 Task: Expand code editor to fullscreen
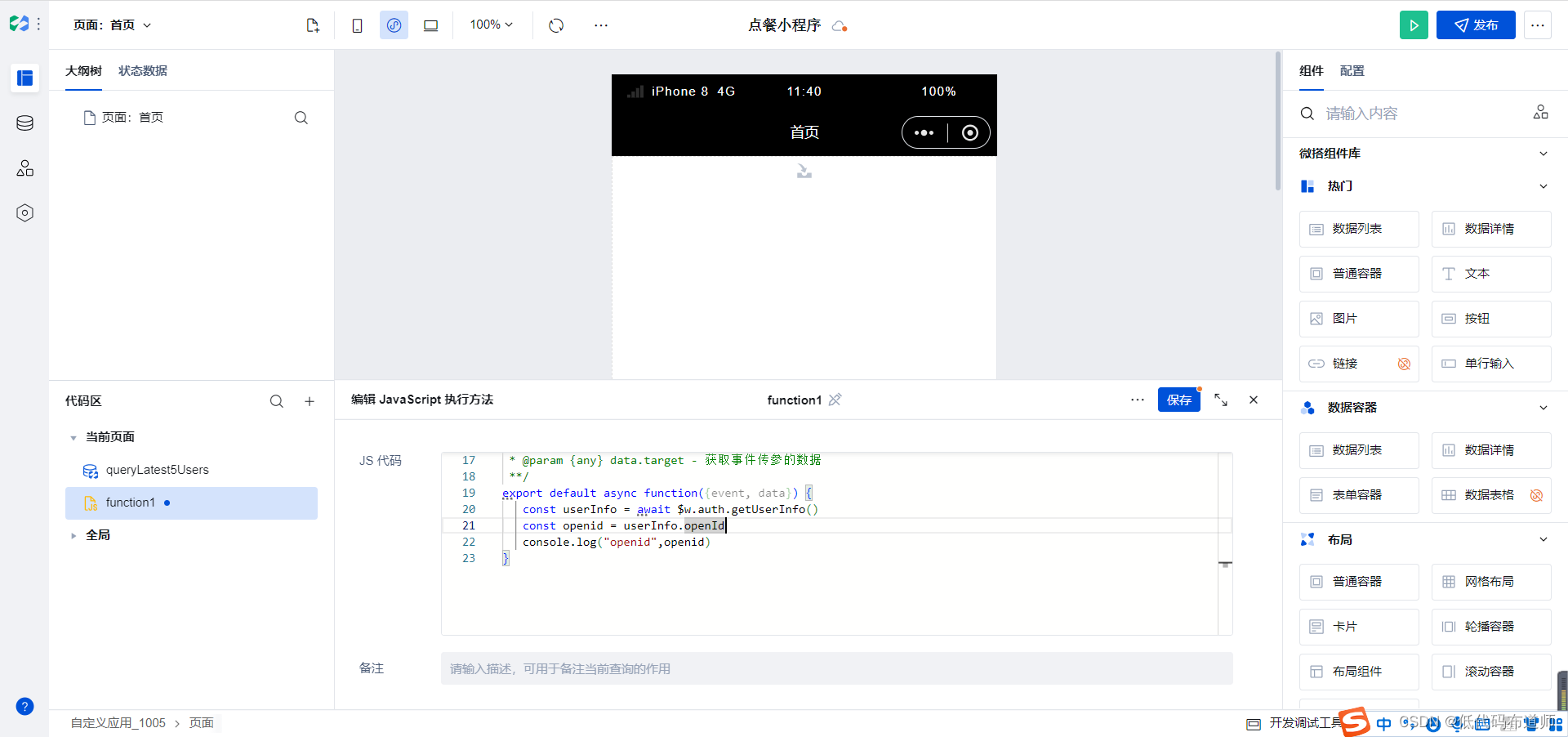click(x=1221, y=400)
